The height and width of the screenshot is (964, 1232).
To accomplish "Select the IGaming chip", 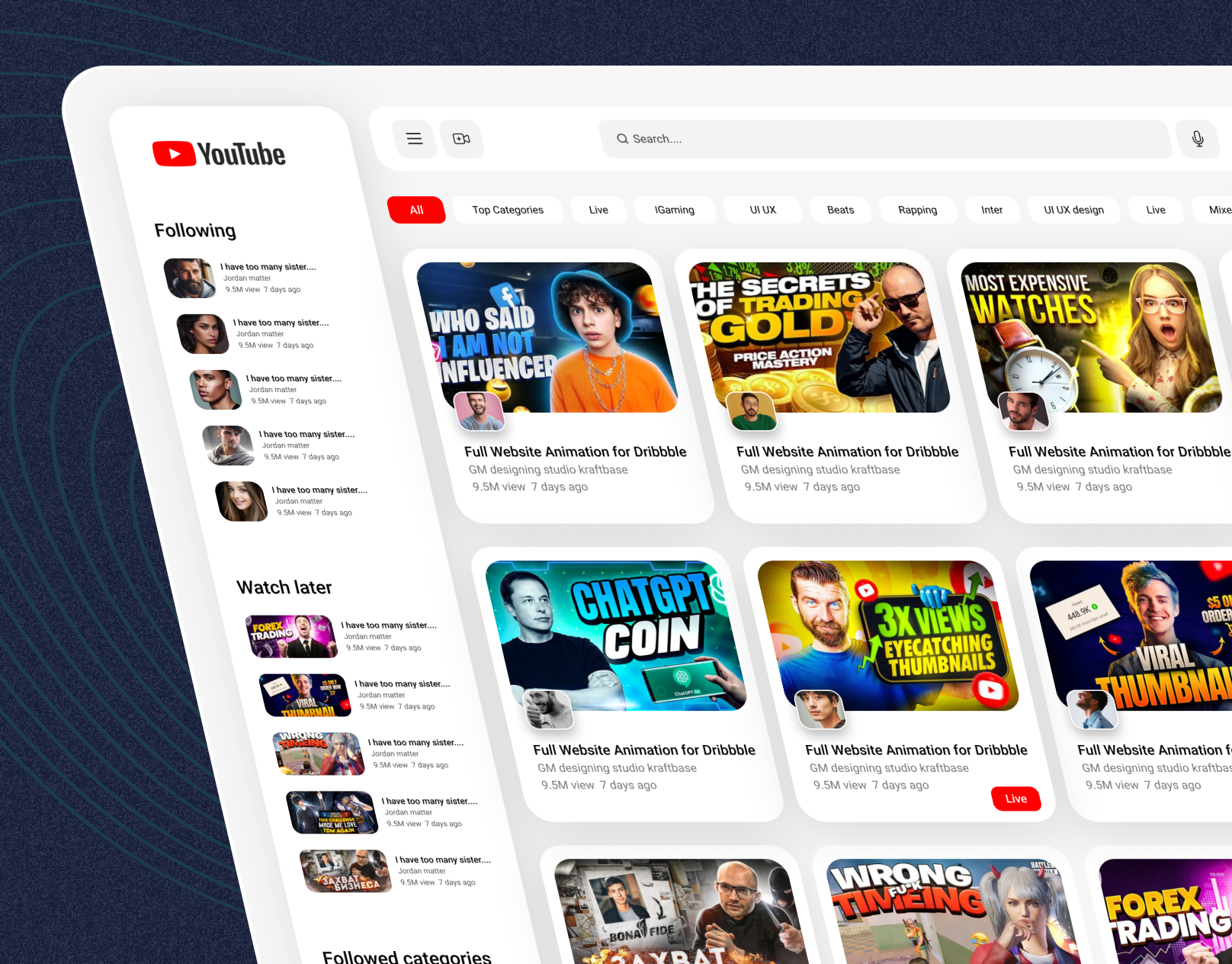I will point(675,210).
